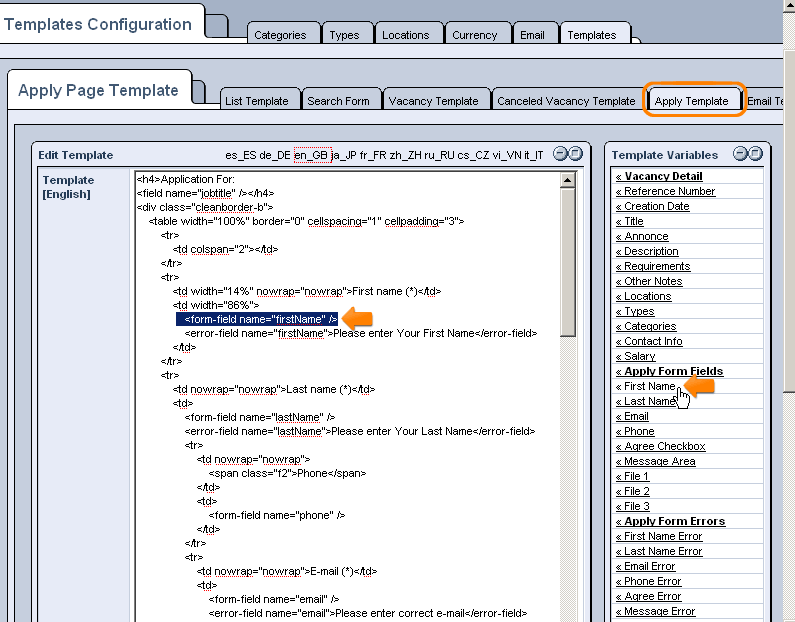This screenshot has height=622, width=795.
Task: Insert the Email form field variable
Action: (x=632, y=416)
